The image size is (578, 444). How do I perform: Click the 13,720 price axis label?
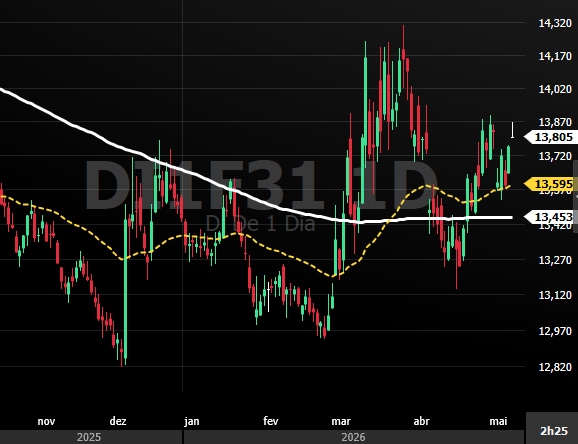point(555,156)
